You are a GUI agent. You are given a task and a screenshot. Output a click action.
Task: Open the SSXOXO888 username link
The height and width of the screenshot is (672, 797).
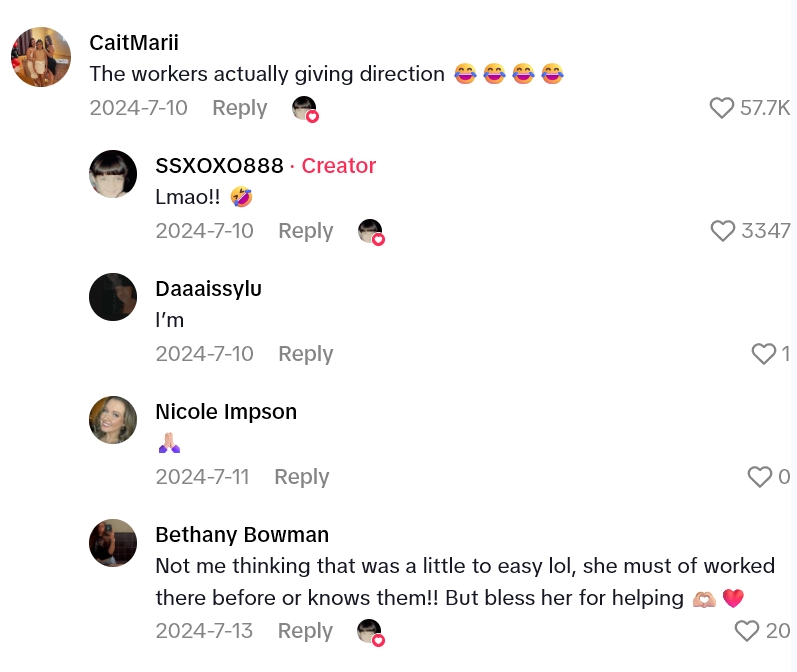(x=219, y=166)
